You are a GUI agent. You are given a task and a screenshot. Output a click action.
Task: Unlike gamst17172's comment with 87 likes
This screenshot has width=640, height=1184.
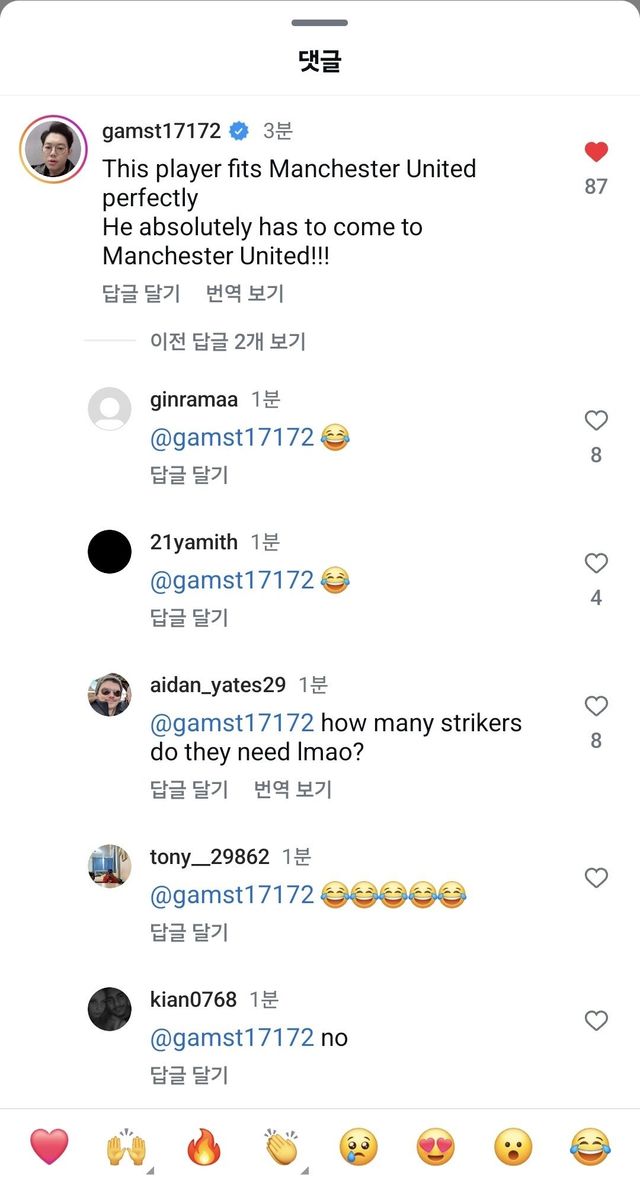coord(596,151)
